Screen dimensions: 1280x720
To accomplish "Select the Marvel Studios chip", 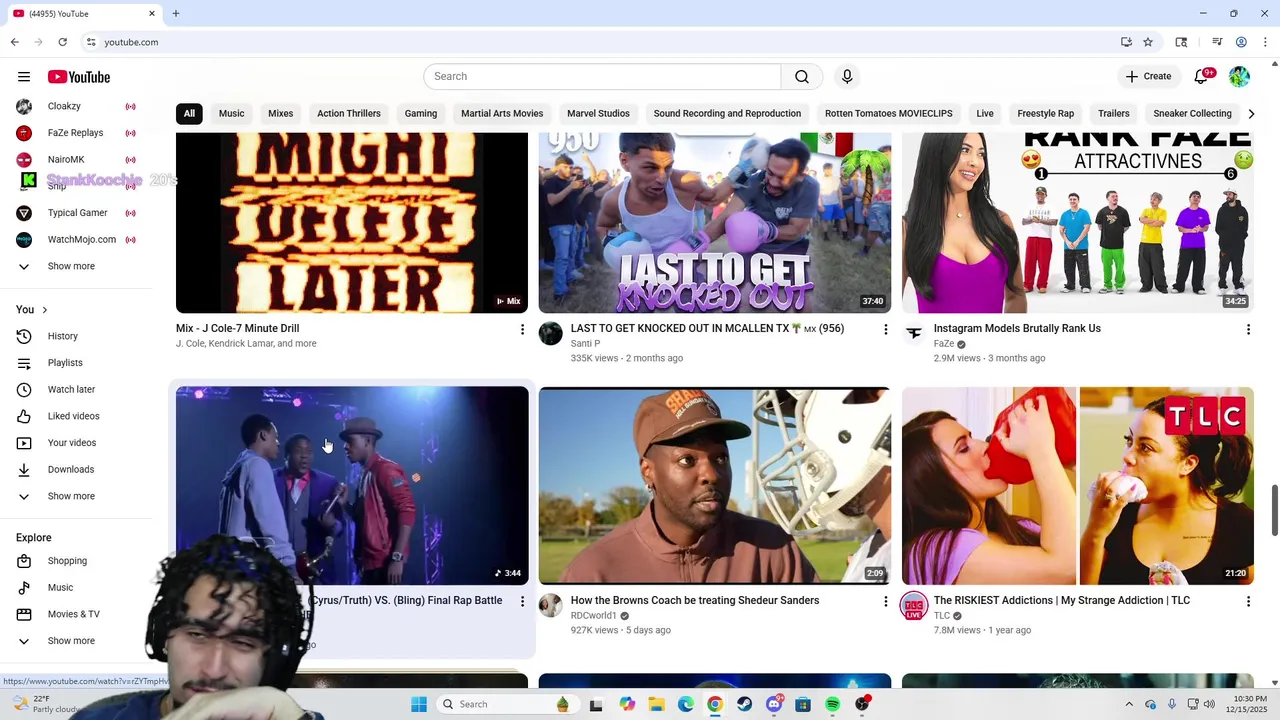I will 598,114.
